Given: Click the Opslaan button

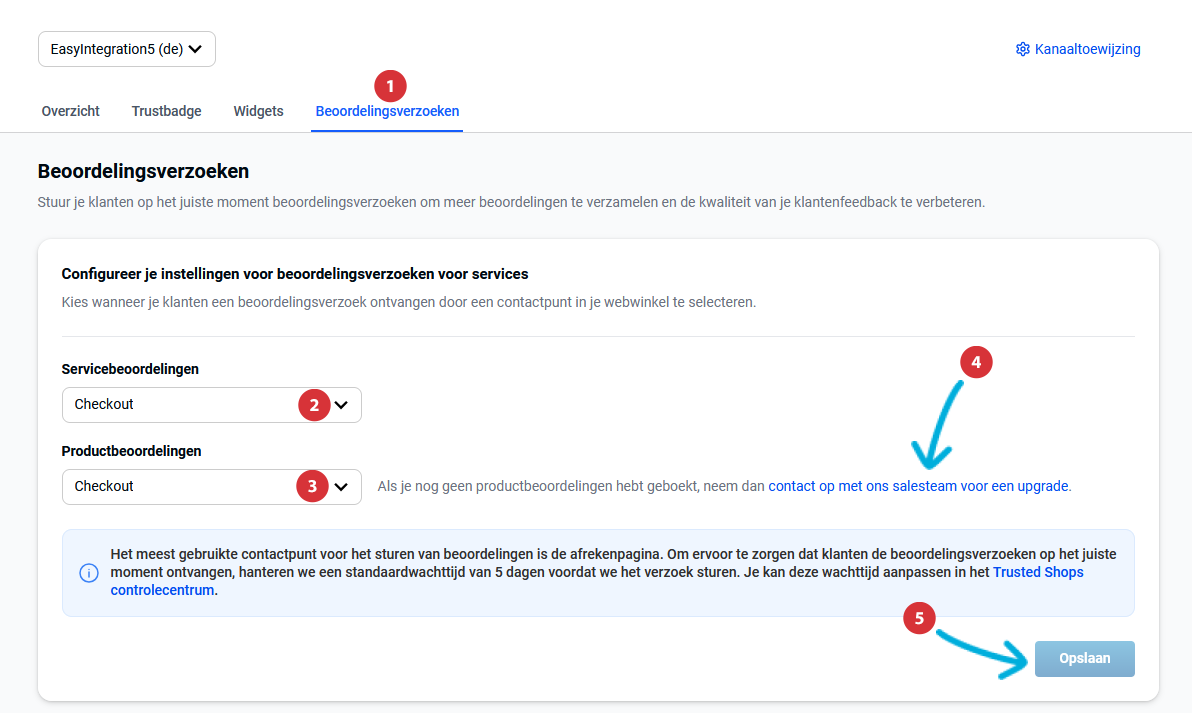Looking at the screenshot, I should pyautogui.click(x=1084, y=658).
